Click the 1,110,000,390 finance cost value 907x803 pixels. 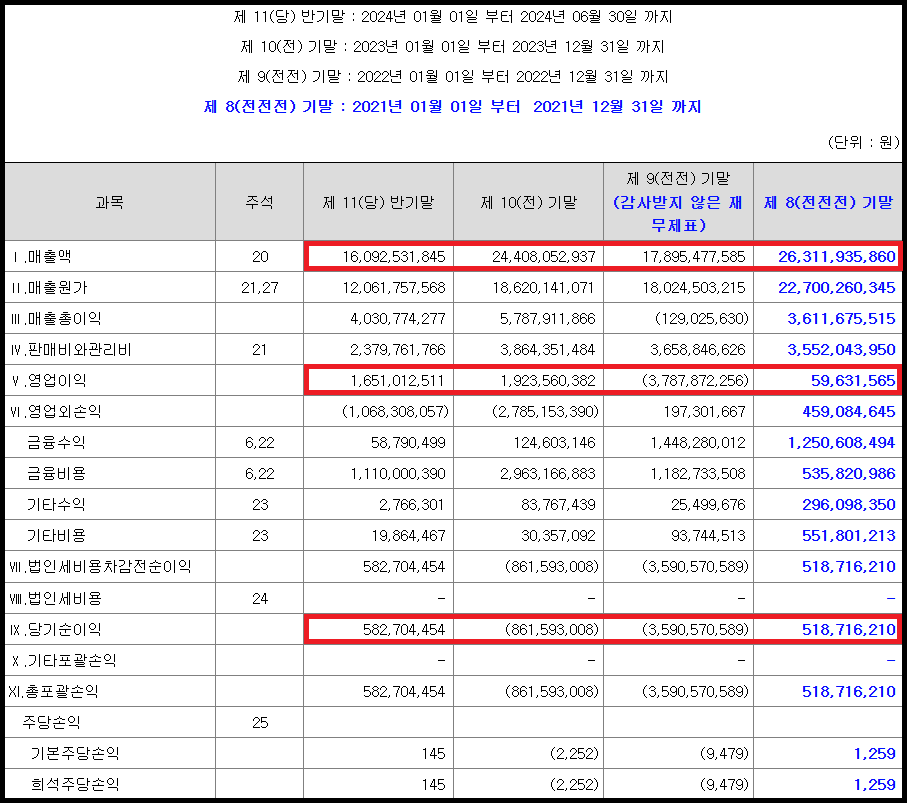[397, 474]
